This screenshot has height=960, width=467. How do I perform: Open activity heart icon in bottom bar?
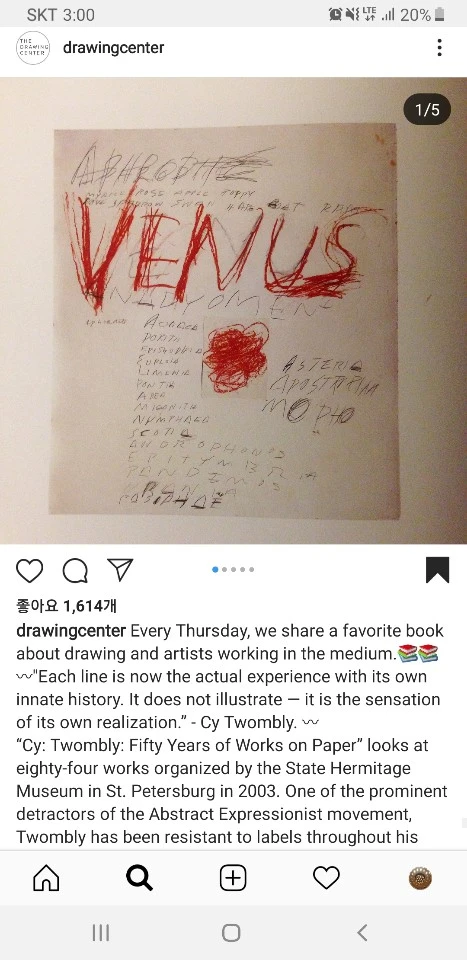point(326,879)
